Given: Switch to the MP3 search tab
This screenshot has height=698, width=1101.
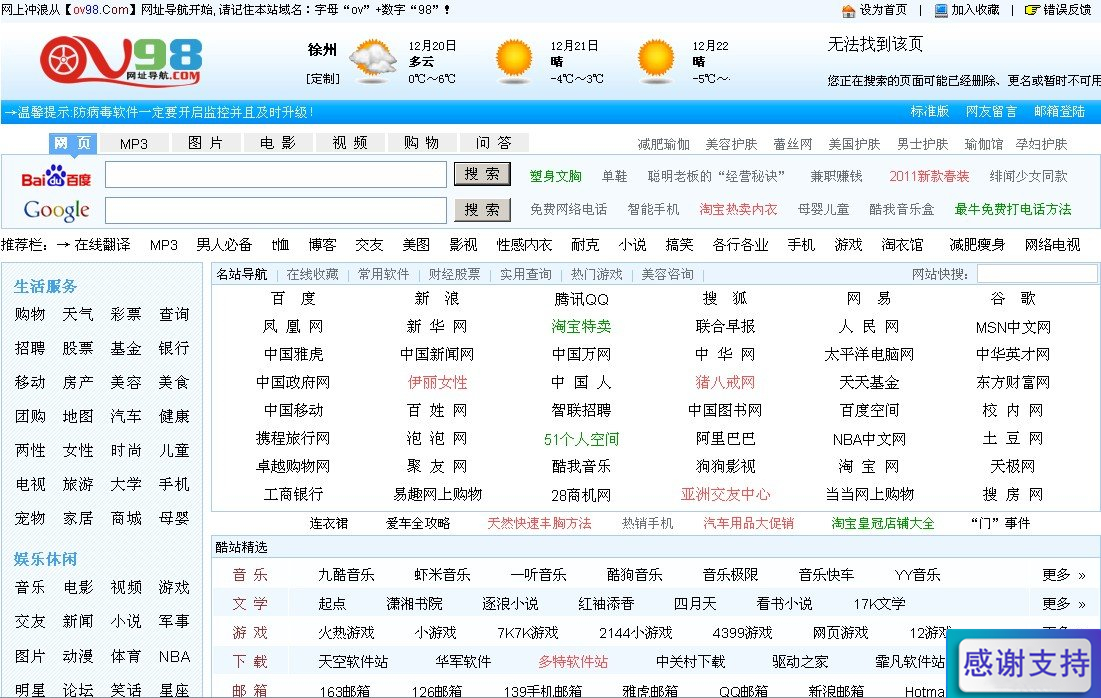Looking at the screenshot, I should click(133, 144).
